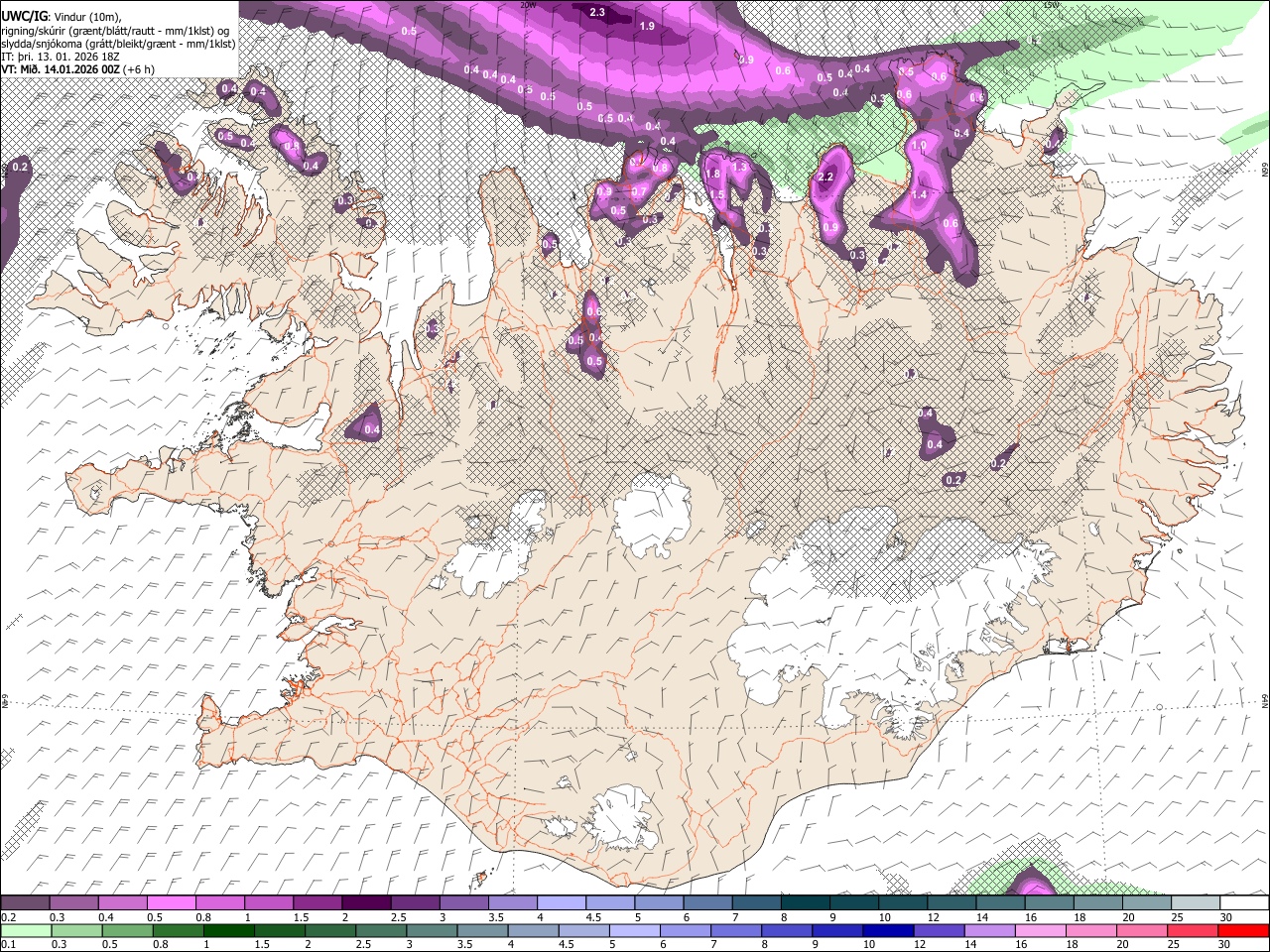Click the '1.9' precipitation value on map
This screenshot has height=952, width=1270.
pos(647,26)
